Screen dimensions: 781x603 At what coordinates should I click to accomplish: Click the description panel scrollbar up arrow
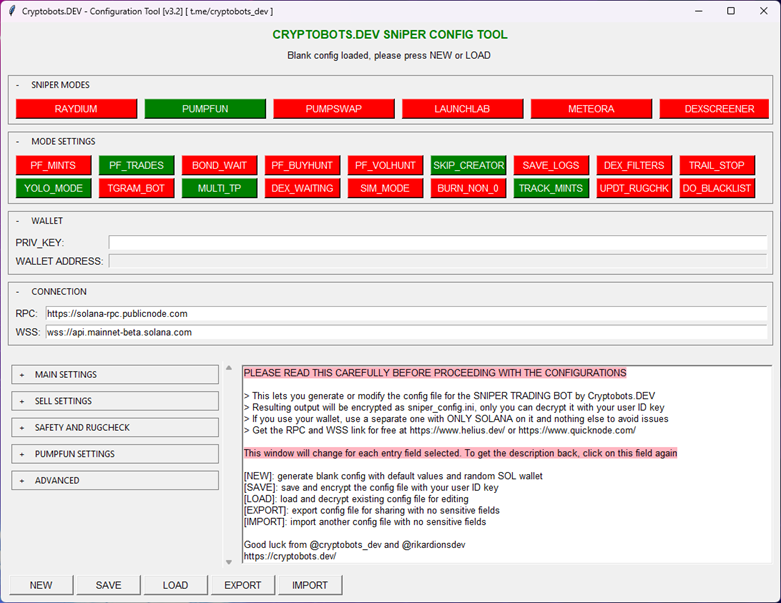click(x=229, y=370)
